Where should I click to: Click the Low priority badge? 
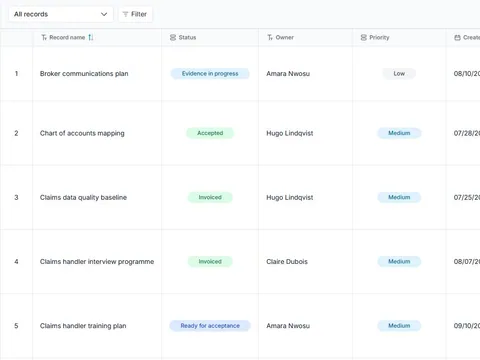click(399, 74)
